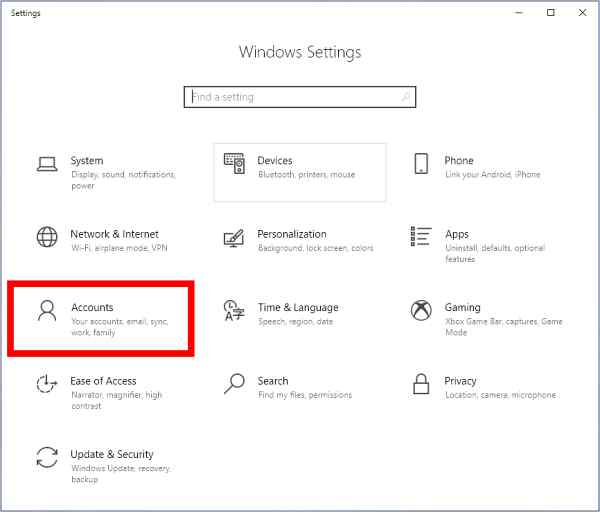The width and height of the screenshot is (600, 512).
Task: Click the Devices keyboard and speaker icon
Action: click(x=234, y=163)
